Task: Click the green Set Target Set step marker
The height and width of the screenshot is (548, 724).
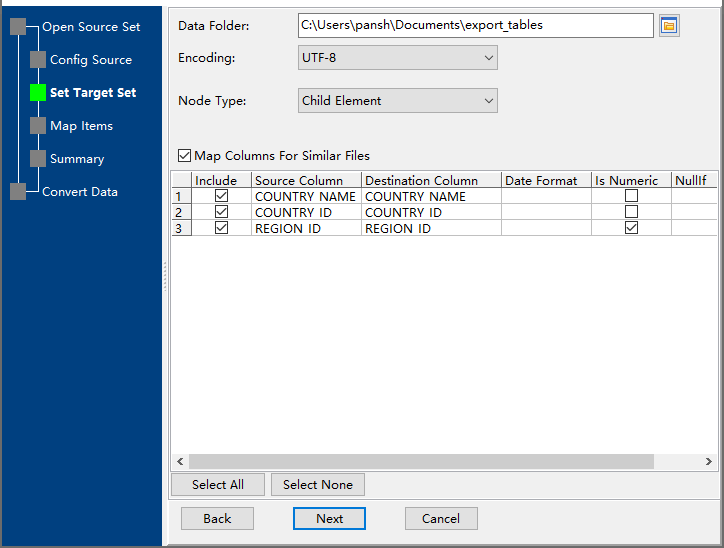Action: tap(38, 92)
